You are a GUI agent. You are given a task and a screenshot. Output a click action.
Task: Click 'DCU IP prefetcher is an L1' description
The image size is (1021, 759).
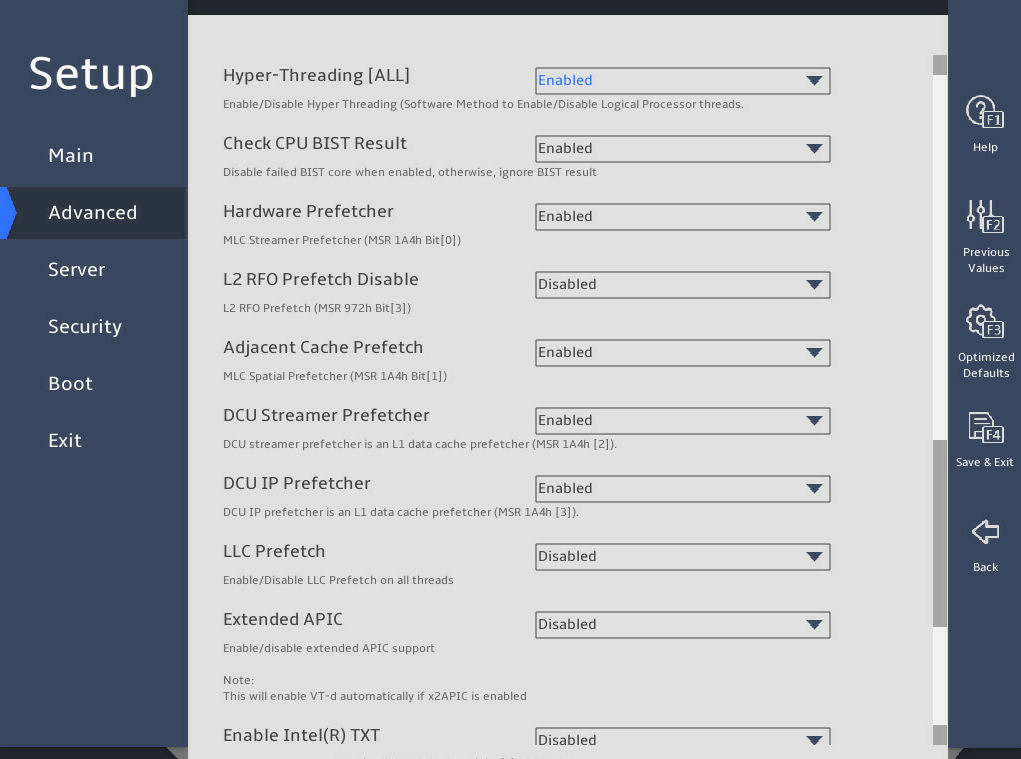pos(400,512)
